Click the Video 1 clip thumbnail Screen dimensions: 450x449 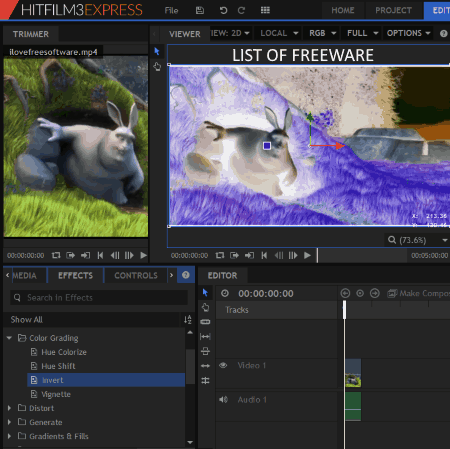tap(353, 373)
